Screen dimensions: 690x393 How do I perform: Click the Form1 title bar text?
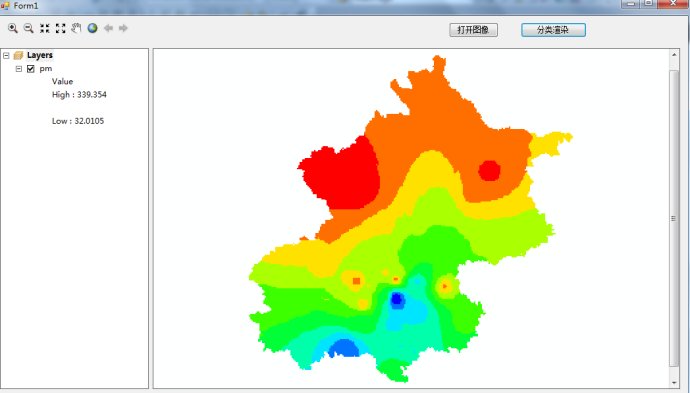click(x=26, y=6)
